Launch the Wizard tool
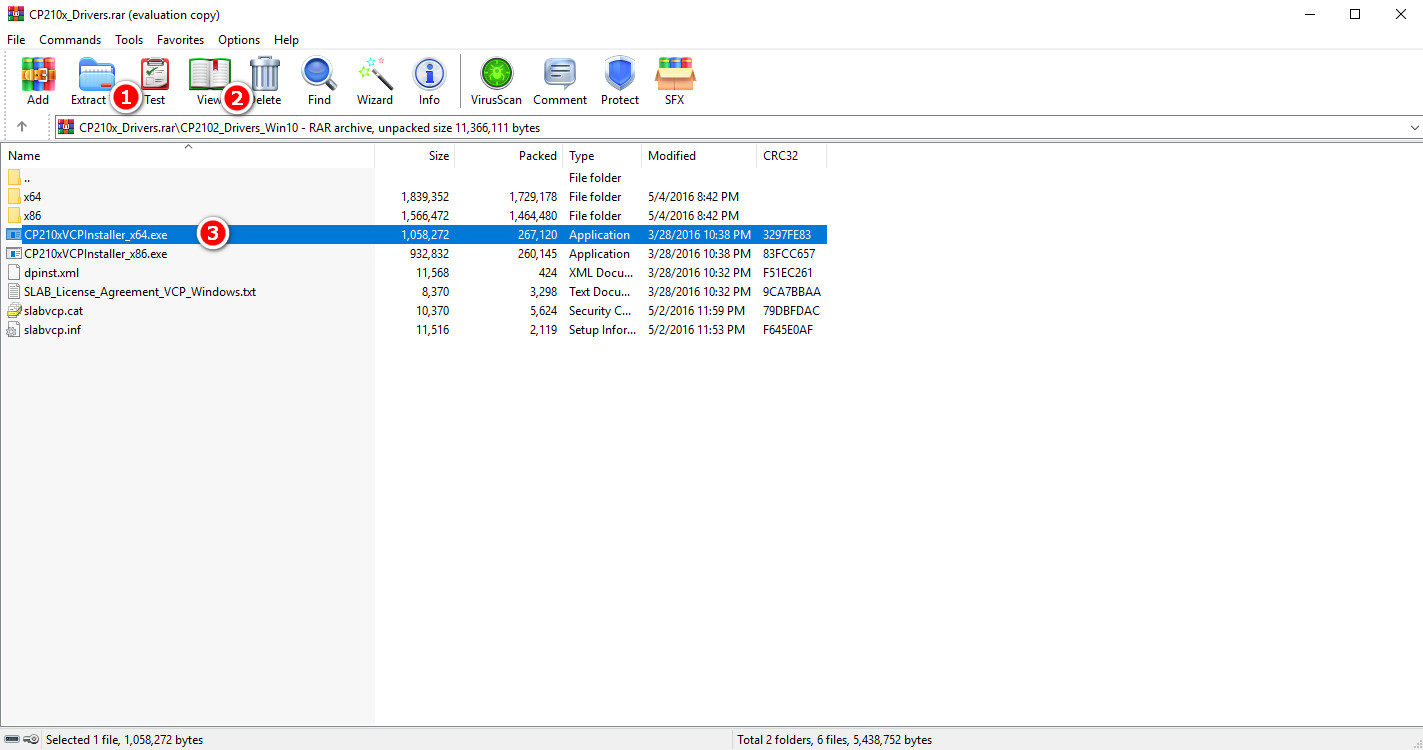The width and height of the screenshot is (1423, 750). 375,80
